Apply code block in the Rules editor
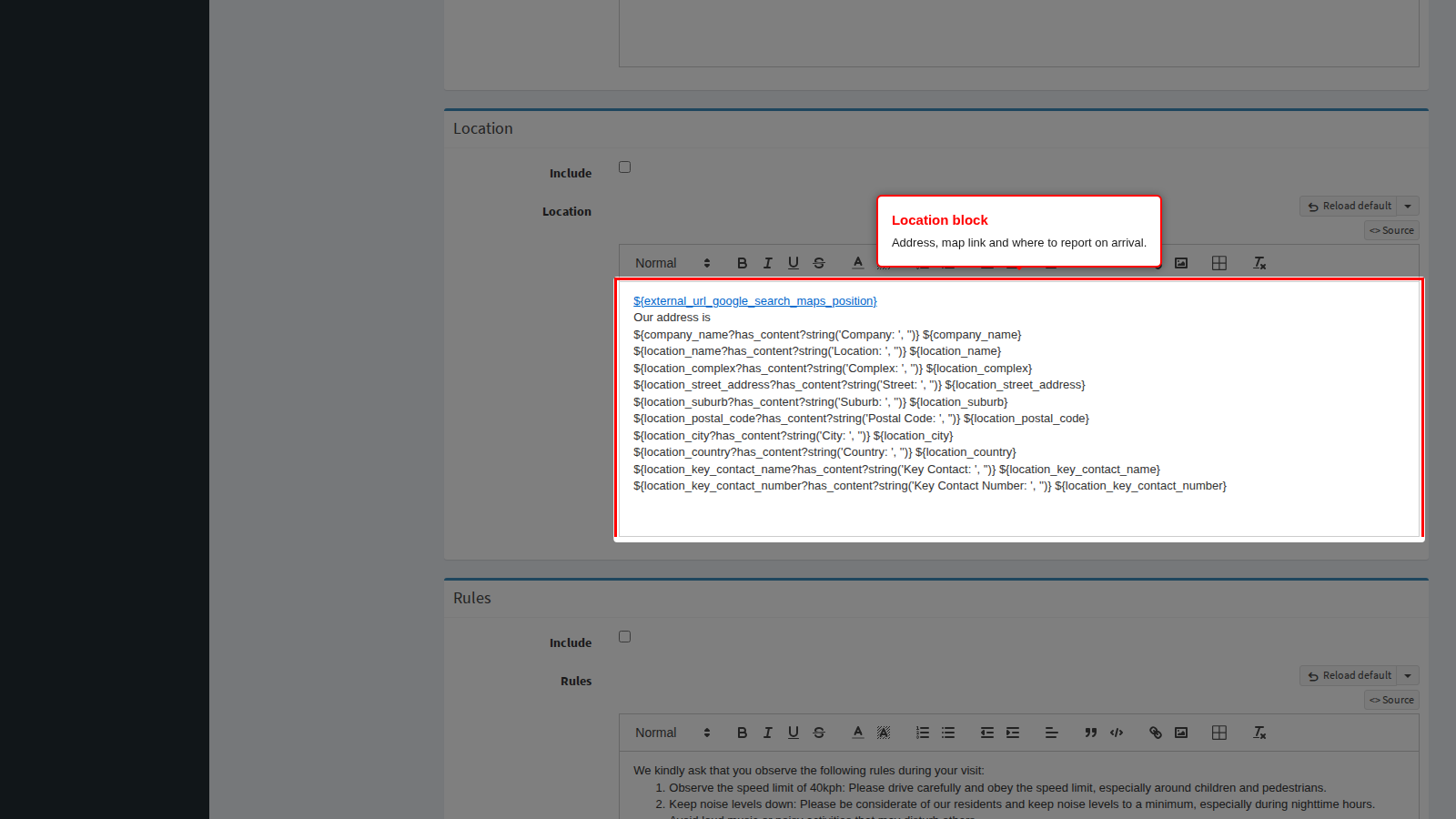The image size is (1456, 819). tap(1117, 733)
